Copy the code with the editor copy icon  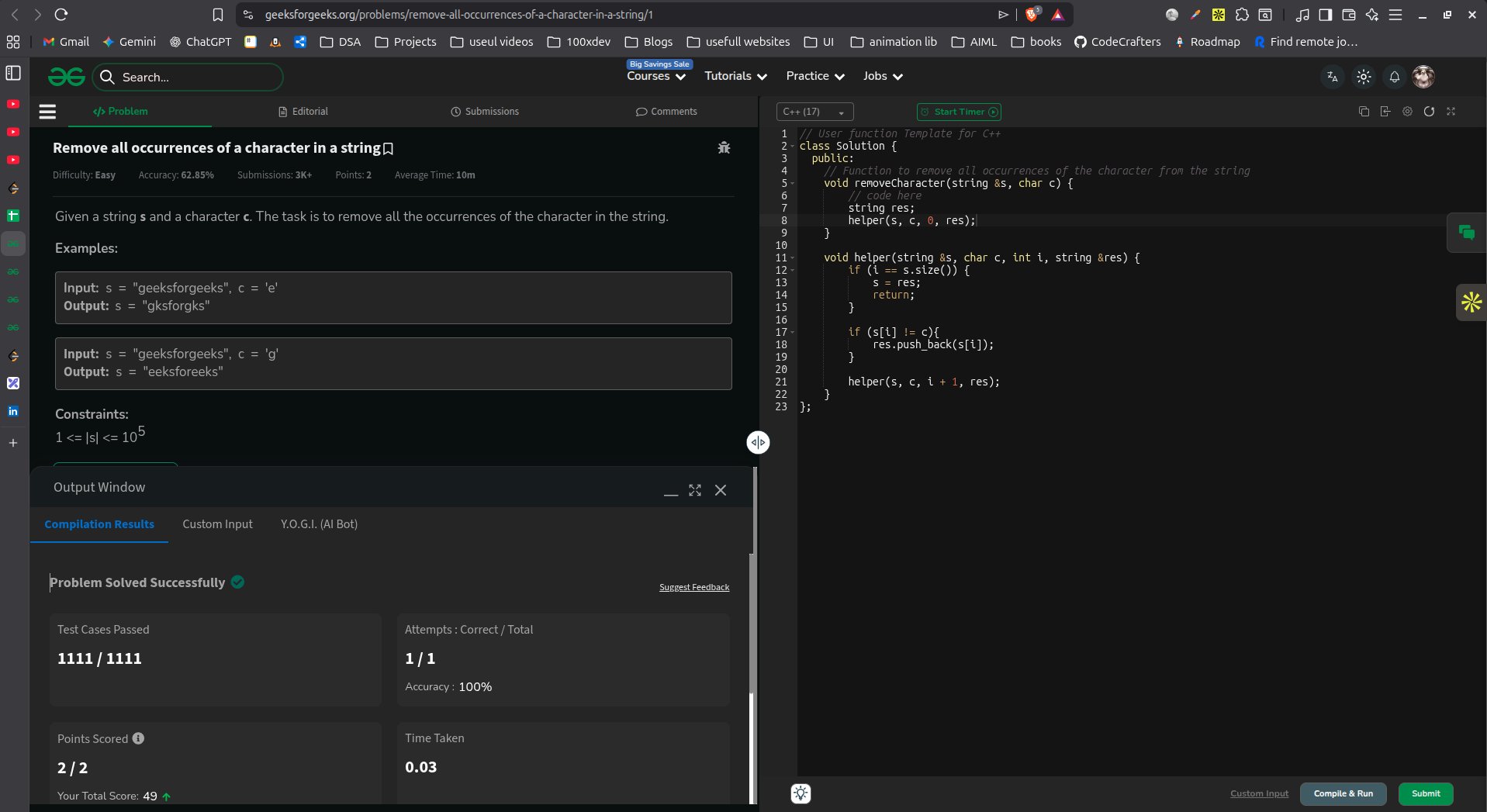1364,112
